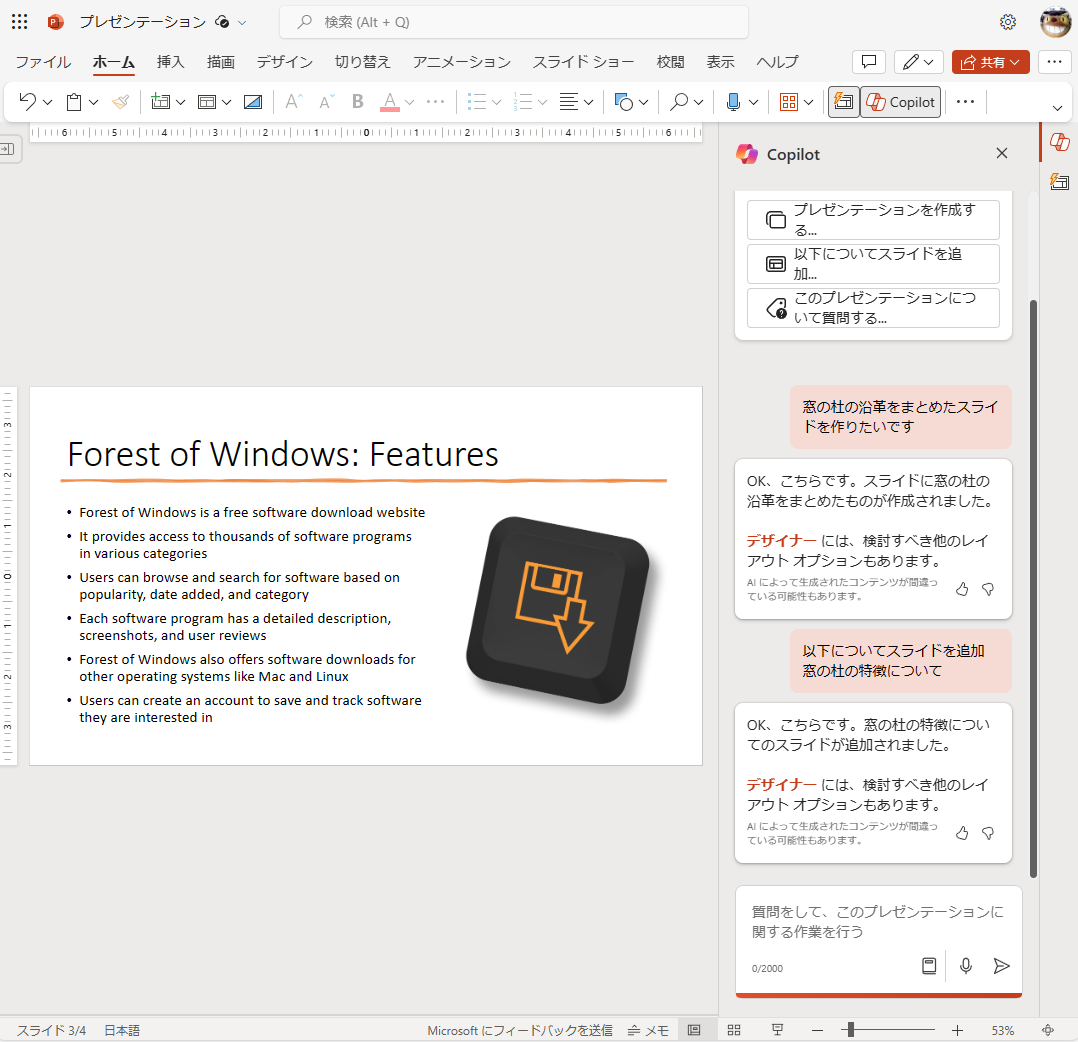Open the shapes tool
The image size is (1078, 1042).
624,102
